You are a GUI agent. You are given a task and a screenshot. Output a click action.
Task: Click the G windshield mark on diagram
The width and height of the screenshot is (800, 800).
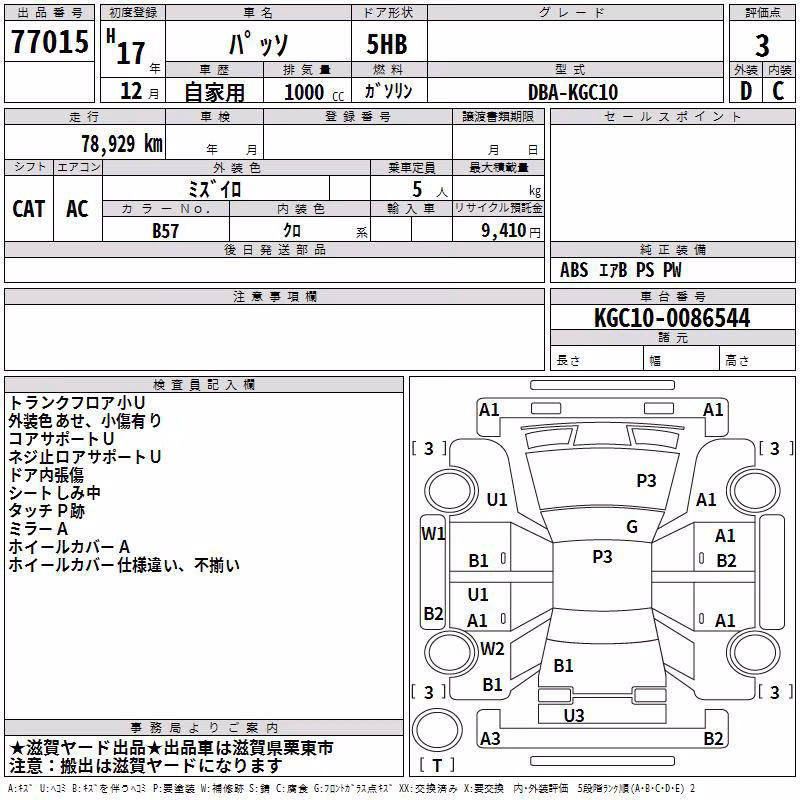(632, 527)
